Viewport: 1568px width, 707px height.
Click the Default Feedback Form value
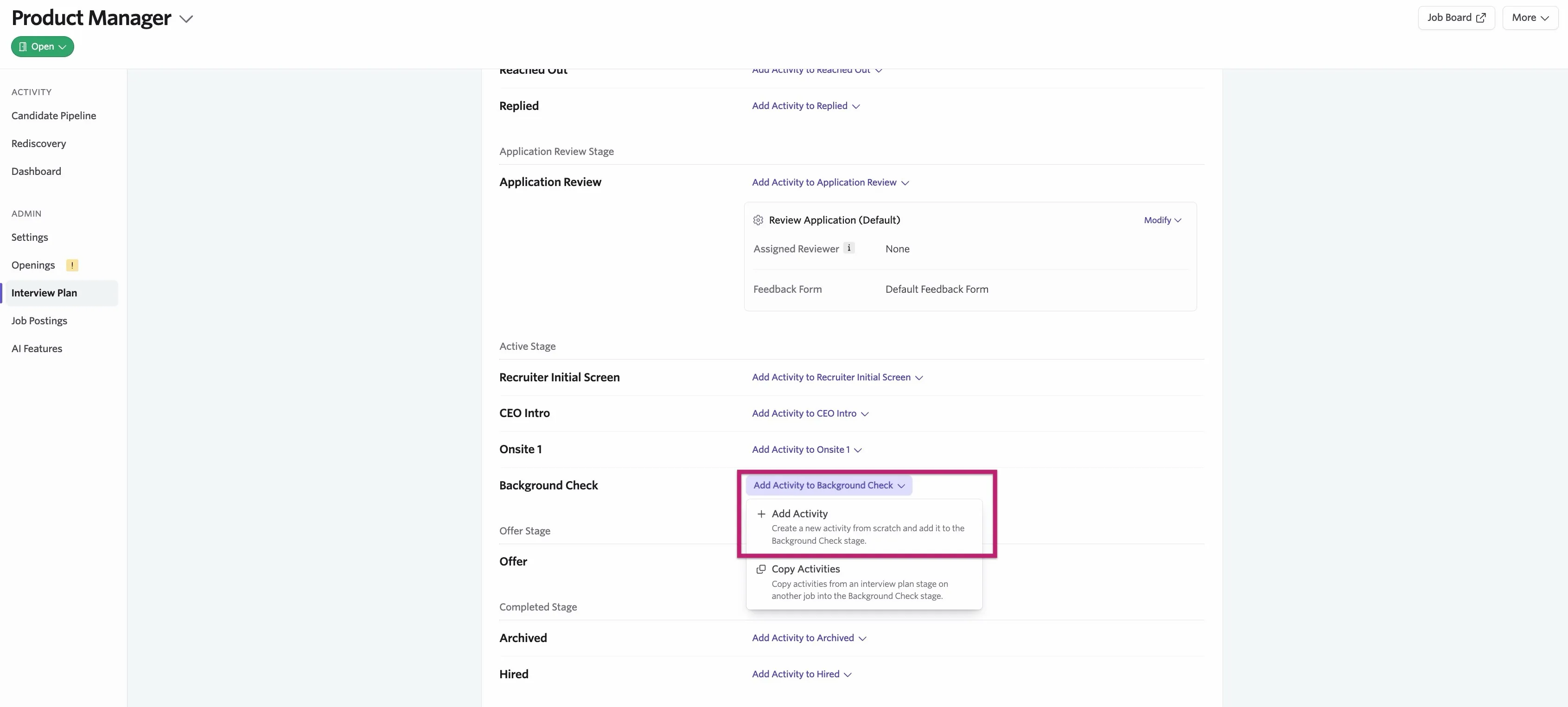coord(937,289)
